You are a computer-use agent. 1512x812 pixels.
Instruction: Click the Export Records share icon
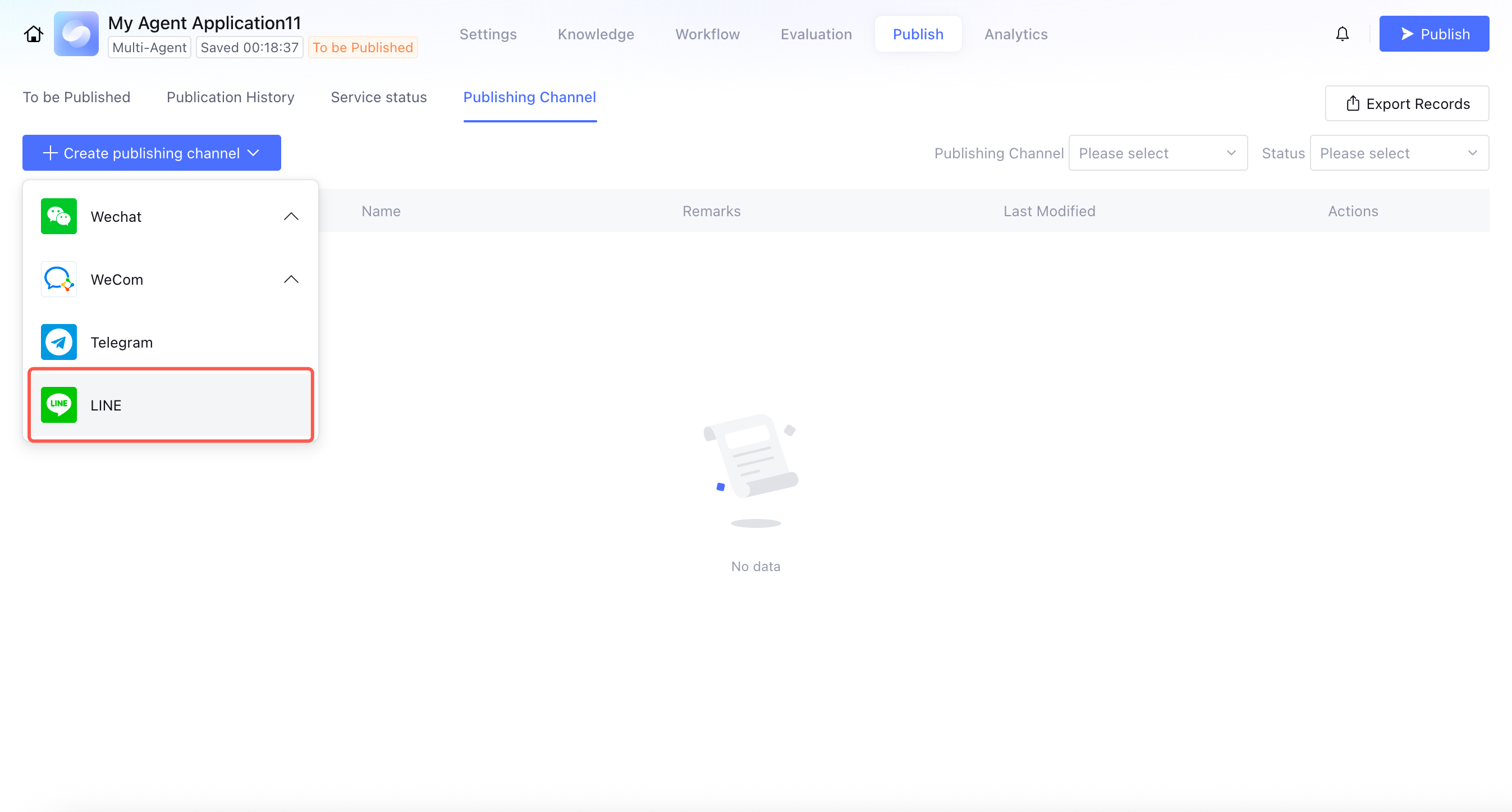click(x=1353, y=104)
